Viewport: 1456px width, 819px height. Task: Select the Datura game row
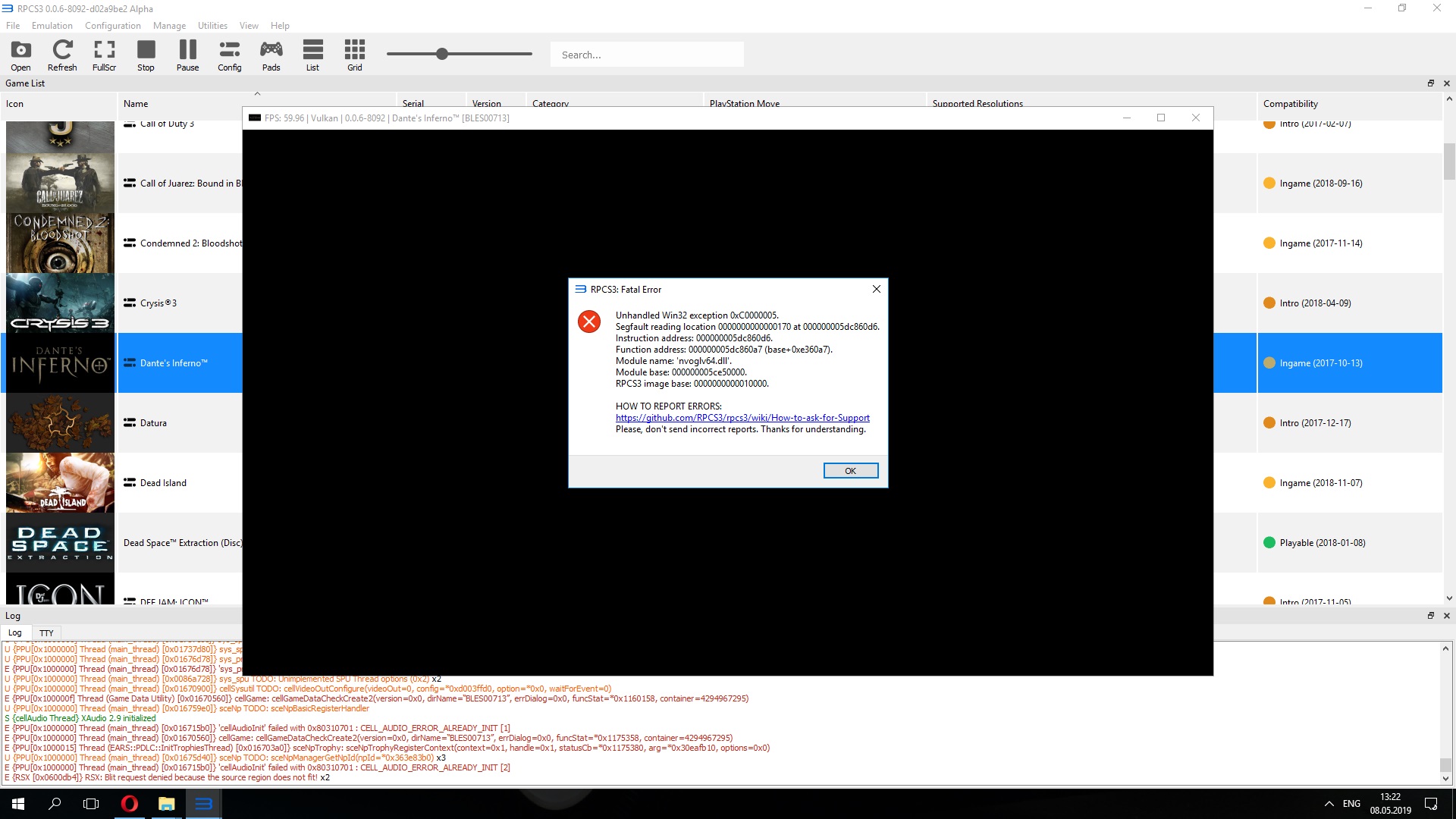click(x=153, y=422)
